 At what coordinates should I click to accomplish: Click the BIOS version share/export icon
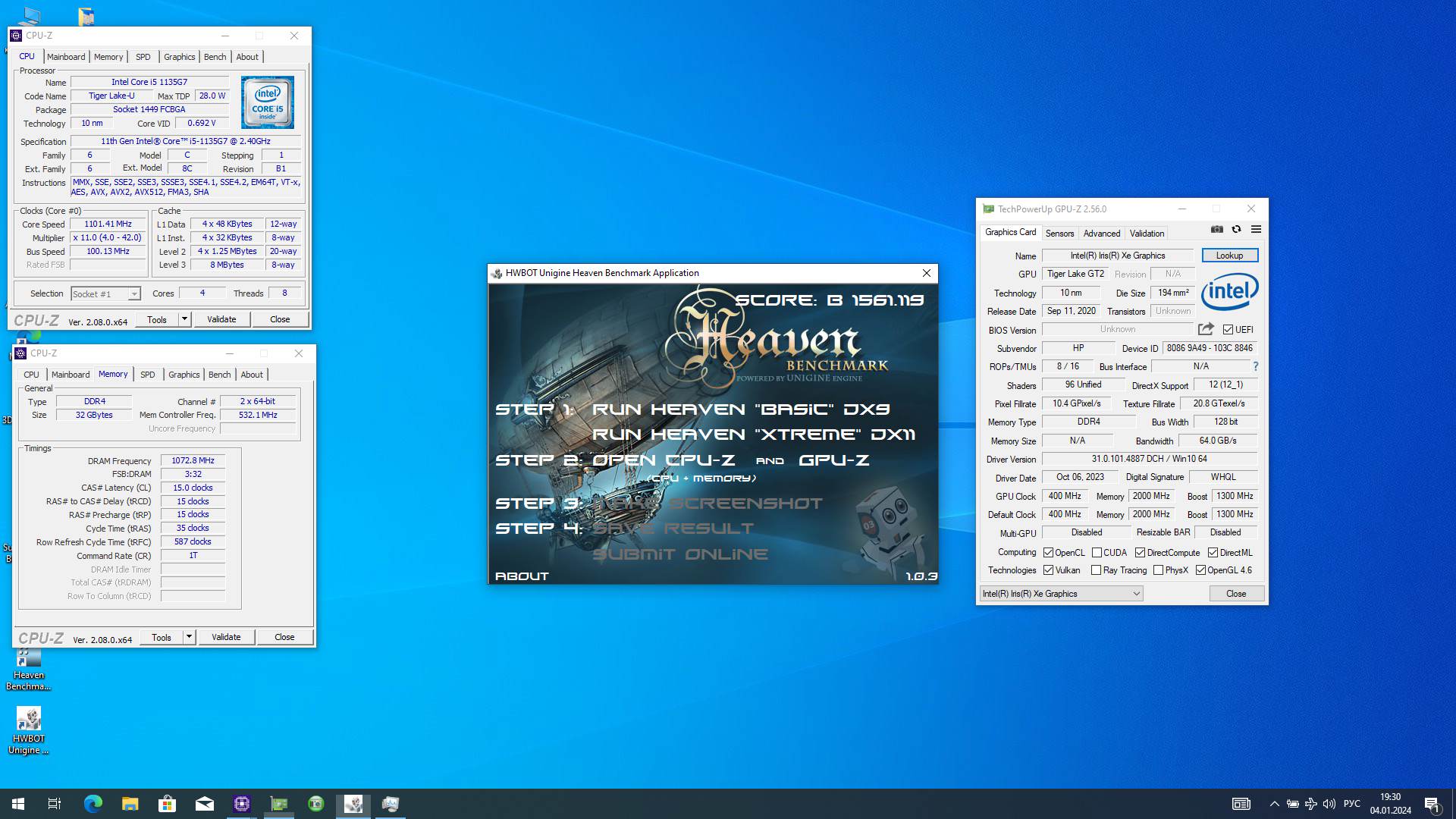[x=1206, y=329]
